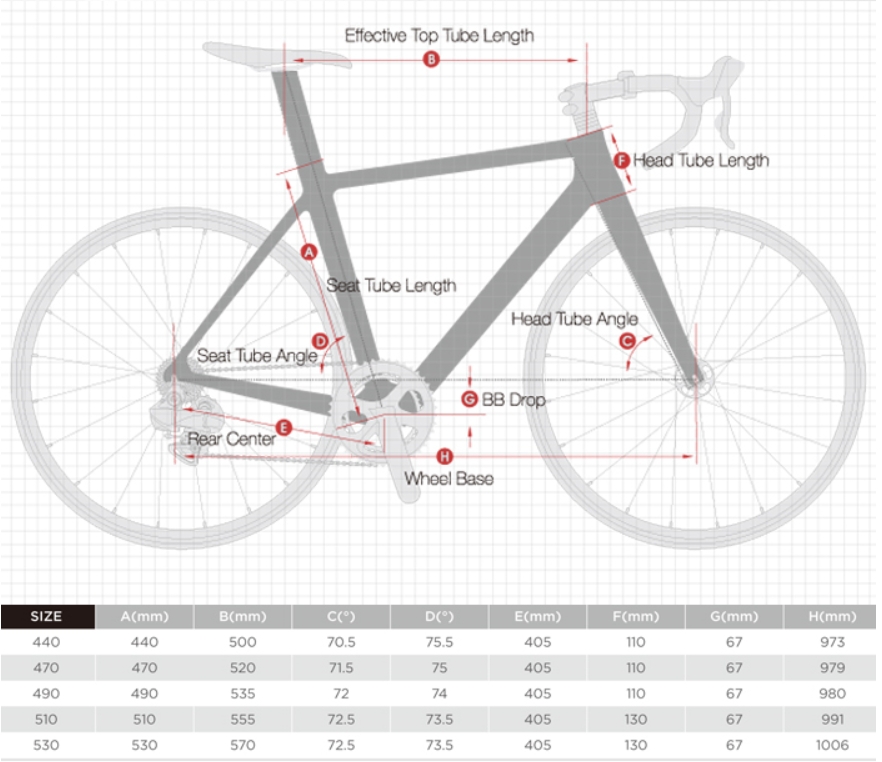The image size is (882, 762).
Task: Click the red H wheel base marker
Action: pyautogui.click(x=445, y=455)
